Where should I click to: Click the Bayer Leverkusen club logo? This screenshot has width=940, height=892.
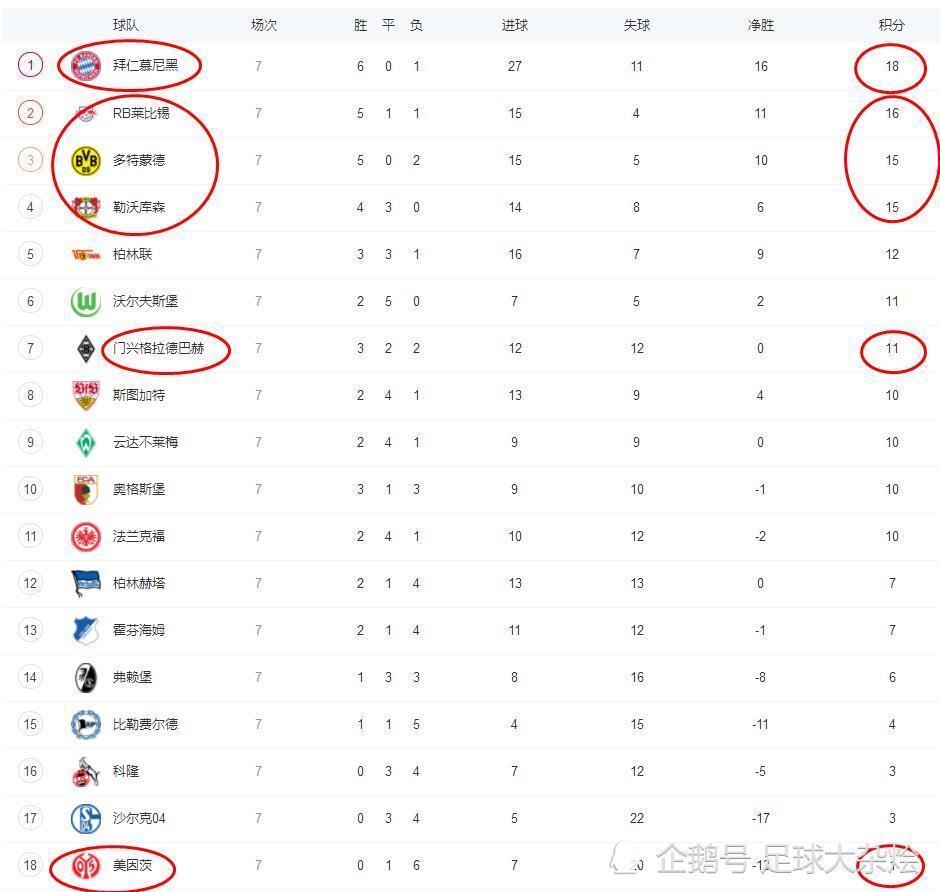(86, 207)
